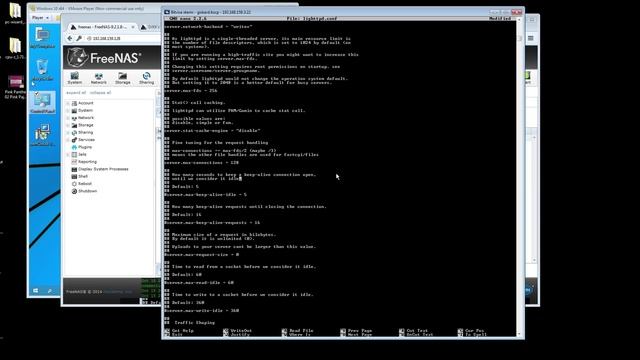Screen dimensions: 640x360
Task: Expand the Jails tree node
Action: tap(68, 155)
